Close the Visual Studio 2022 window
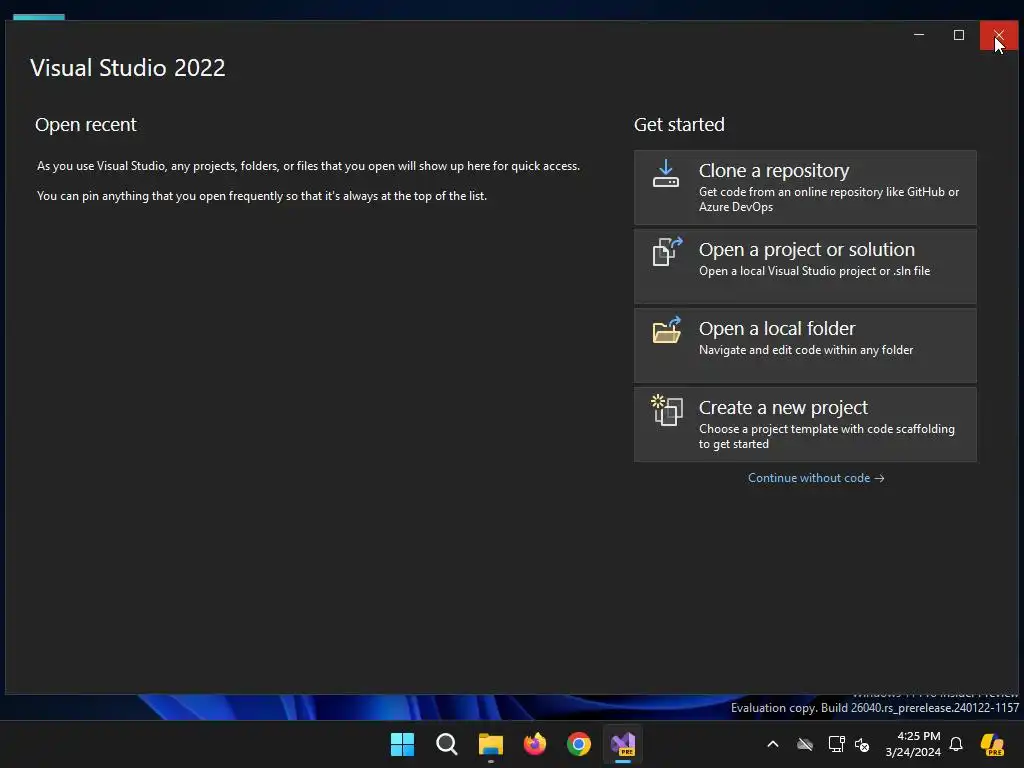Screen dimensions: 1024x768 (999, 35)
